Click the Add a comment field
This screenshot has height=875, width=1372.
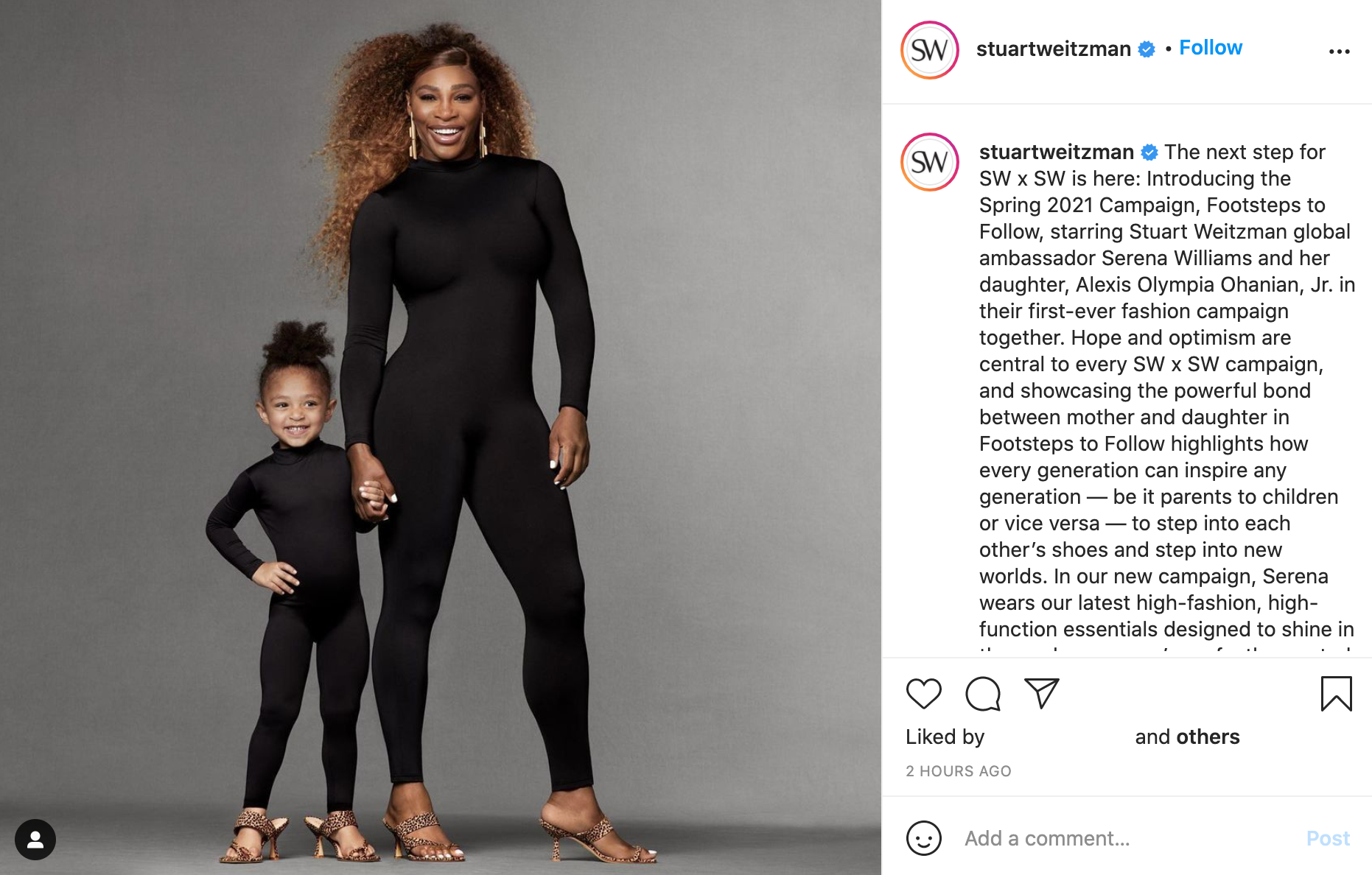(x=1127, y=838)
